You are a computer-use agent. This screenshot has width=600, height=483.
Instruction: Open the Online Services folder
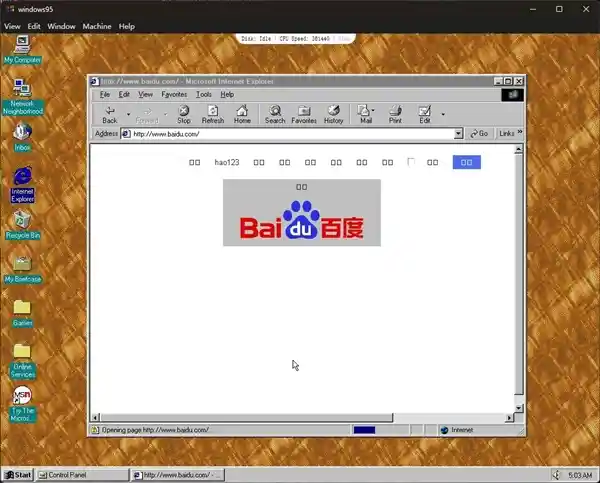(x=23, y=361)
